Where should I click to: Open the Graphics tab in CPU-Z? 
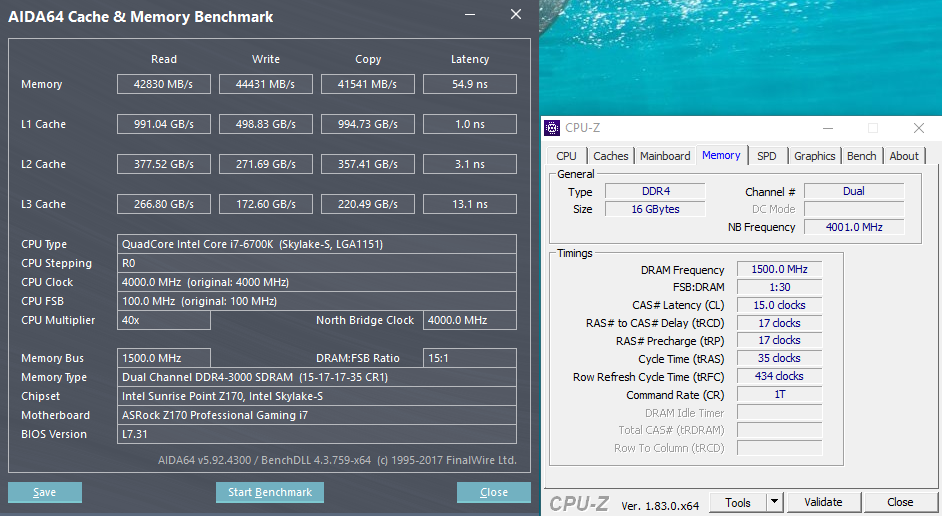pyautogui.click(x=814, y=156)
